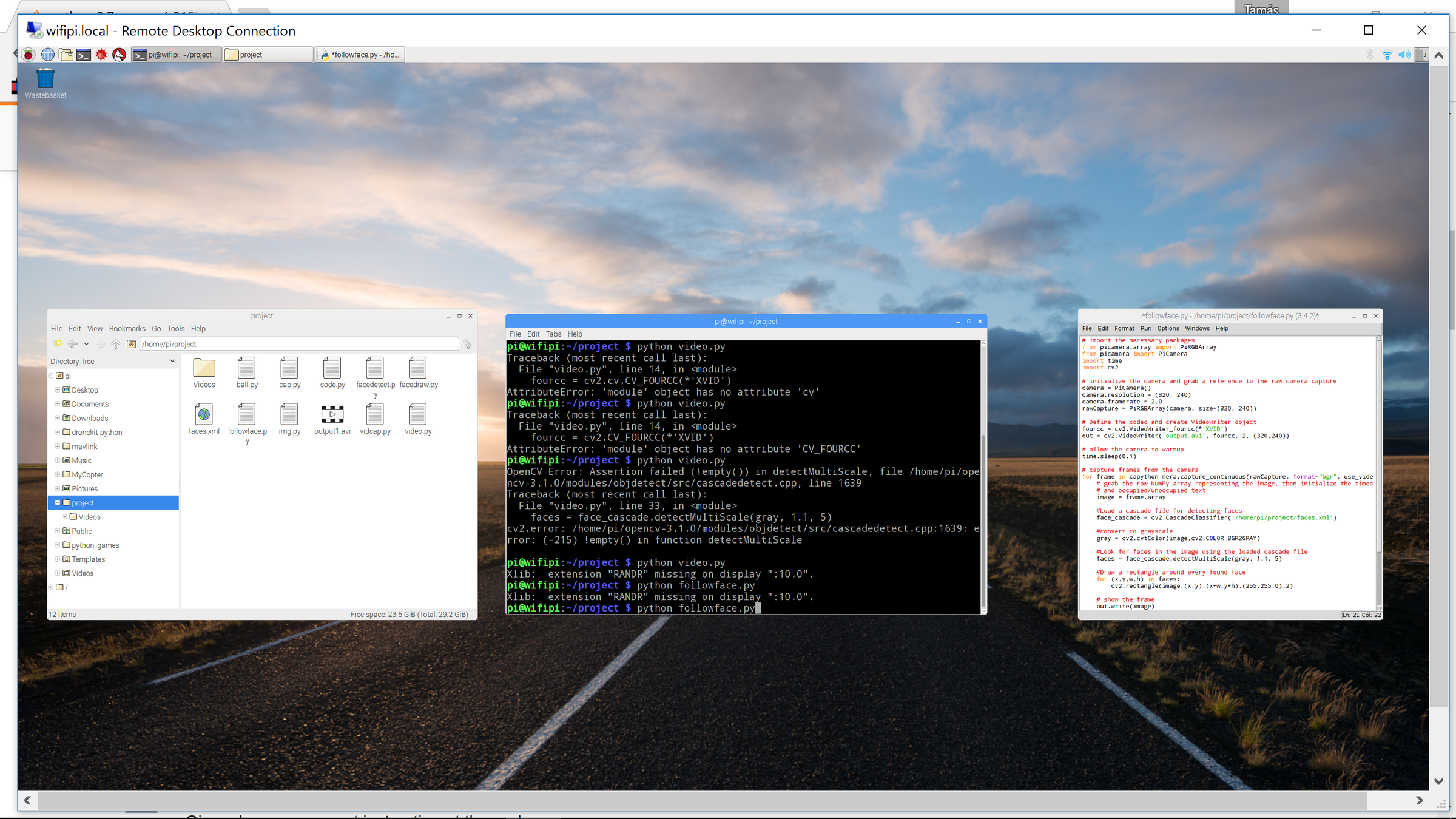
Task: Click the /home/pi/project path field
Action: click(x=298, y=344)
